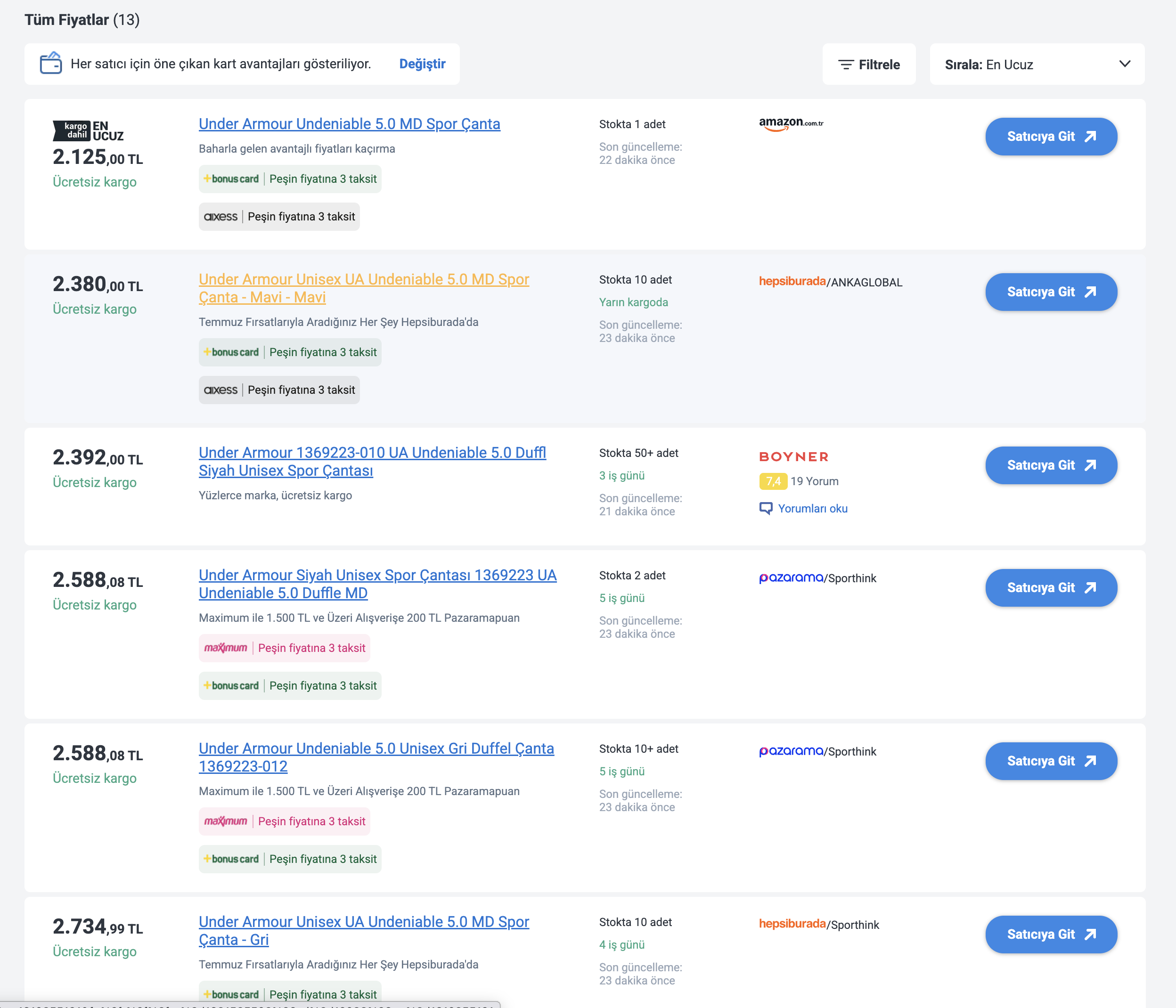Click the speech bubble icon beside Yorumları oku
This screenshot has width=1176, height=1008.
click(x=766, y=508)
